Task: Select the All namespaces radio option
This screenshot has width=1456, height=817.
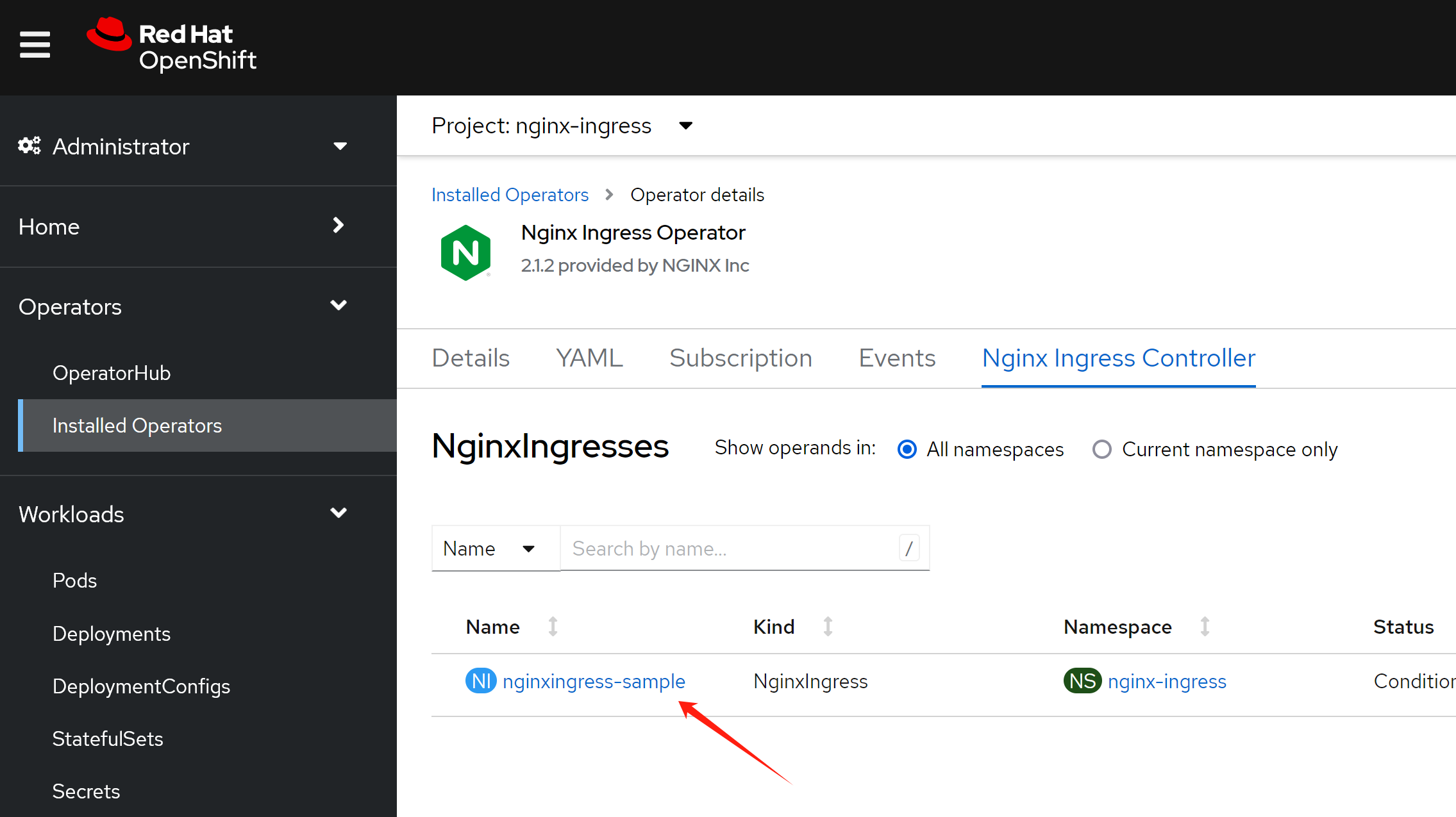Action: click(907, 449)
